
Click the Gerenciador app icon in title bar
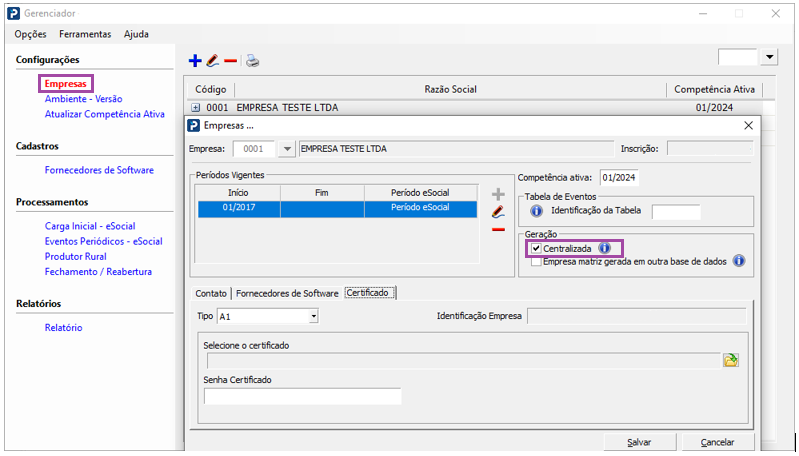tap(14, 13)
